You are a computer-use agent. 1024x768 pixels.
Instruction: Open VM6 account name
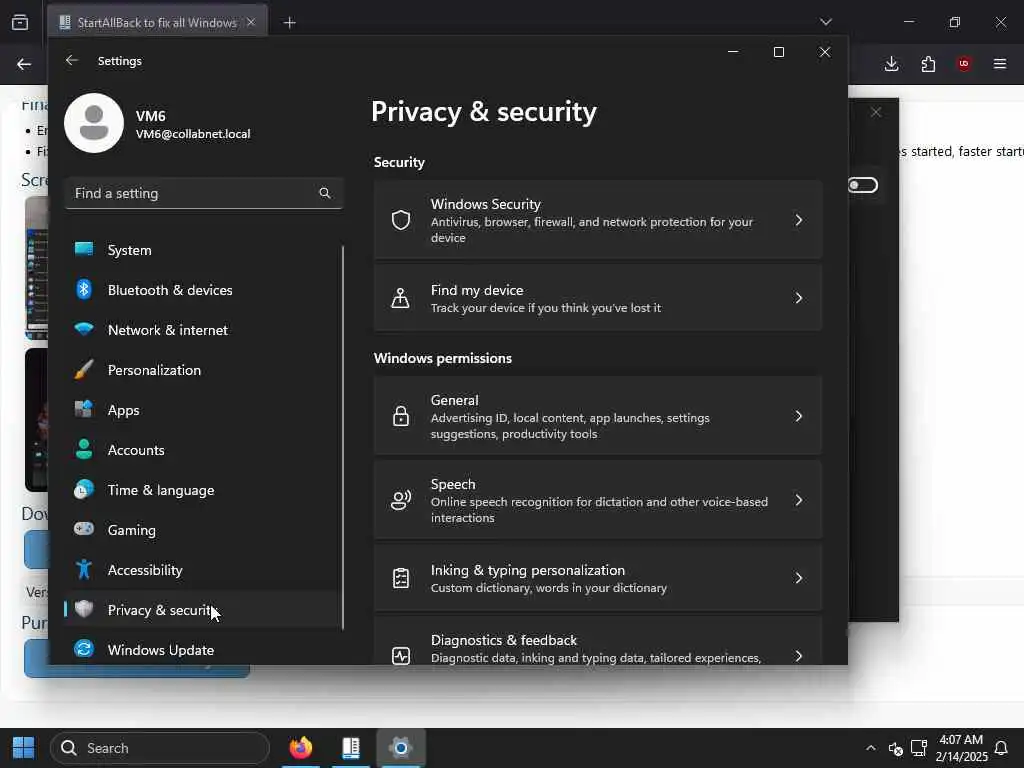(x=151, y=116)
